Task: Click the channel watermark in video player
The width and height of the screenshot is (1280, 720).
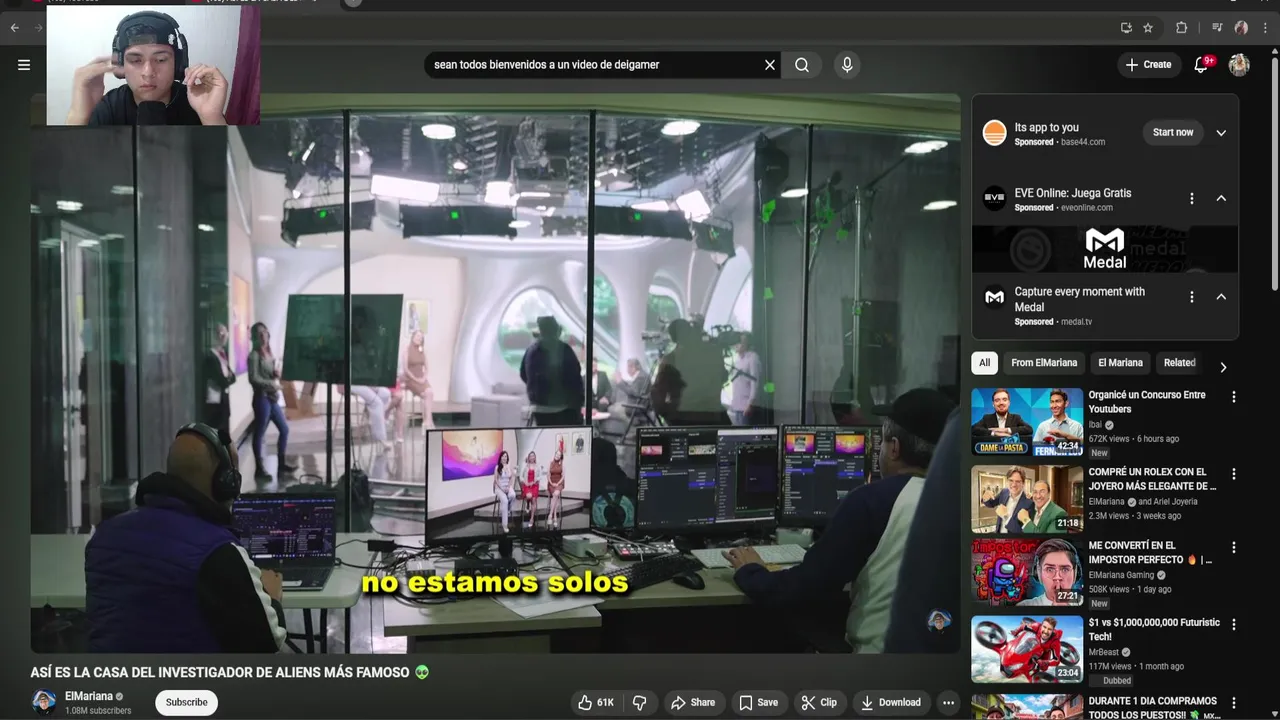Action: [x=938, y=622]
